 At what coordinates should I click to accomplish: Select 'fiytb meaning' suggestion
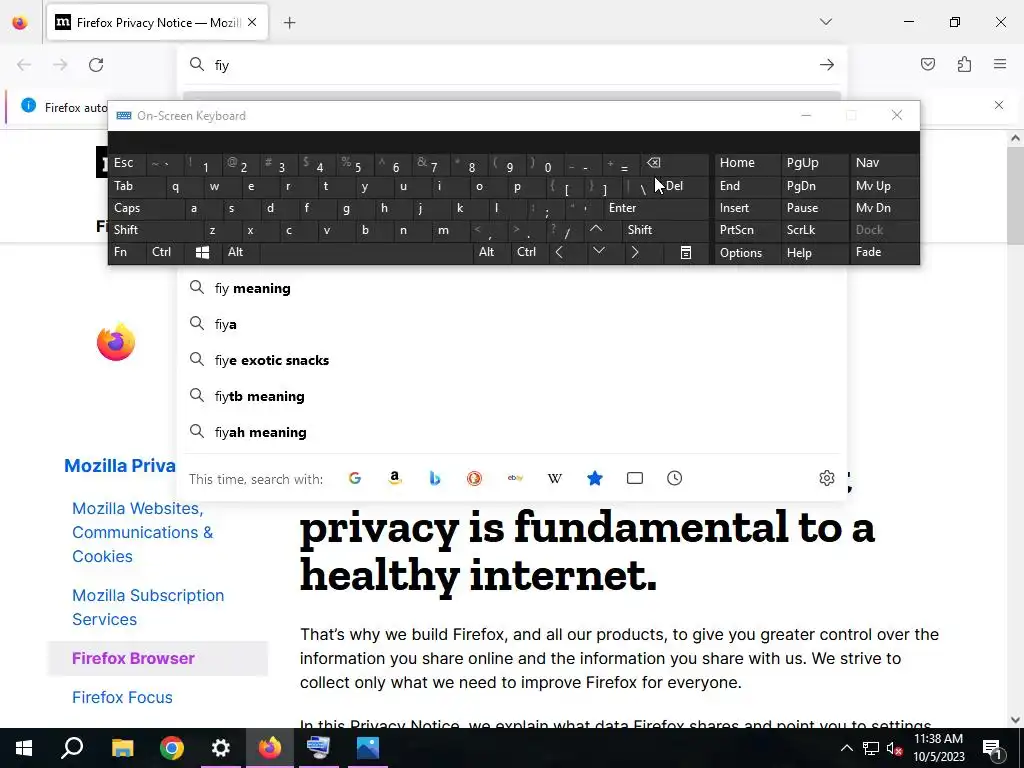[512, 396]
